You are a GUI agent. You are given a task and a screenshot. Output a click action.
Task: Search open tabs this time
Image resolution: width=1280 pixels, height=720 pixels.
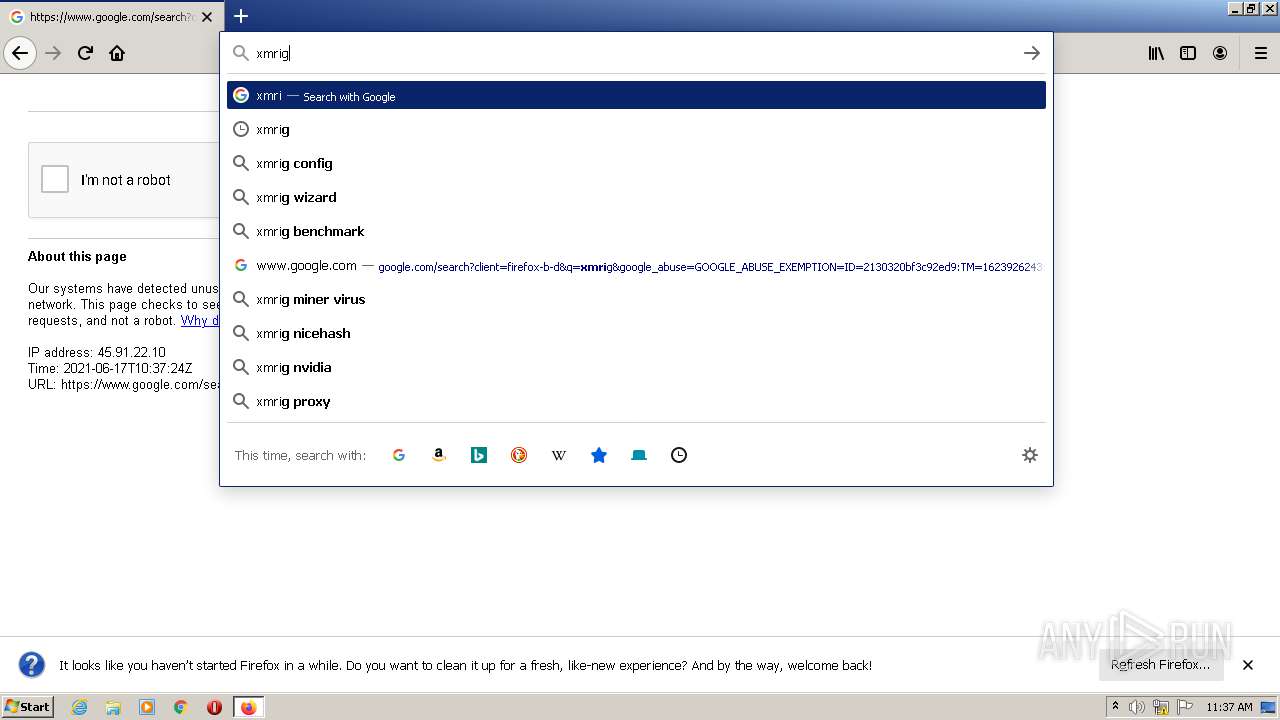(639, 455)
